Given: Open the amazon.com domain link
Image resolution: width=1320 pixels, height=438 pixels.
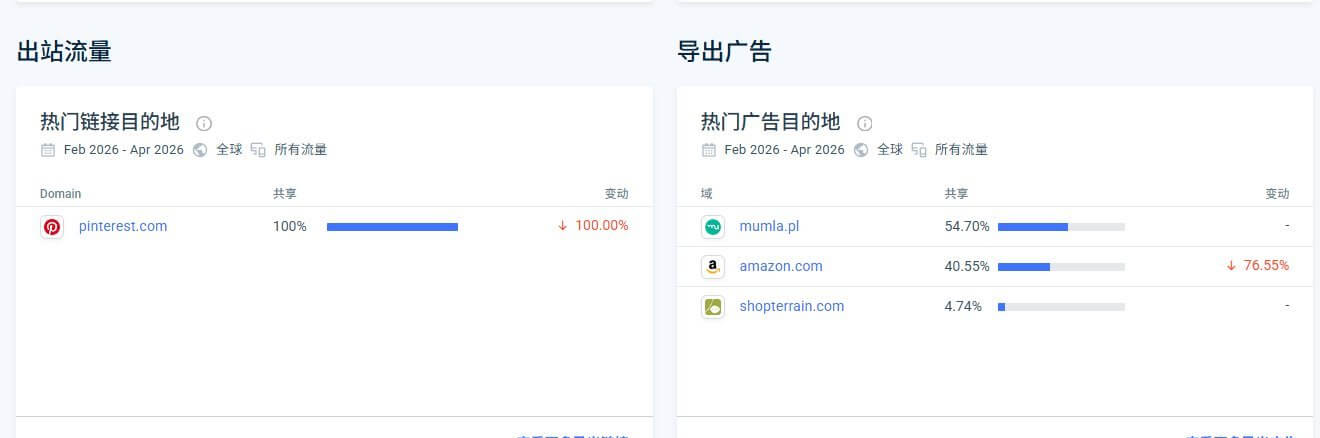Looking at the screenshot, I should point(781,266).
